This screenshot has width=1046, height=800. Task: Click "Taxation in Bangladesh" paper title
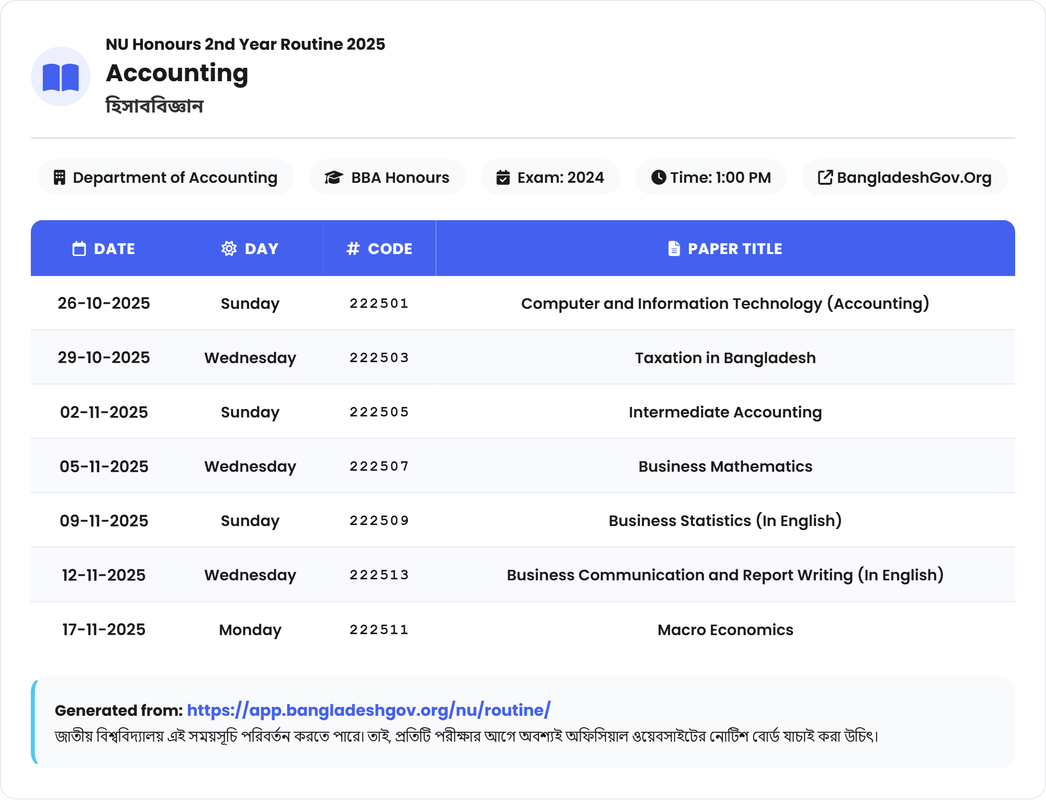(725, 358)
